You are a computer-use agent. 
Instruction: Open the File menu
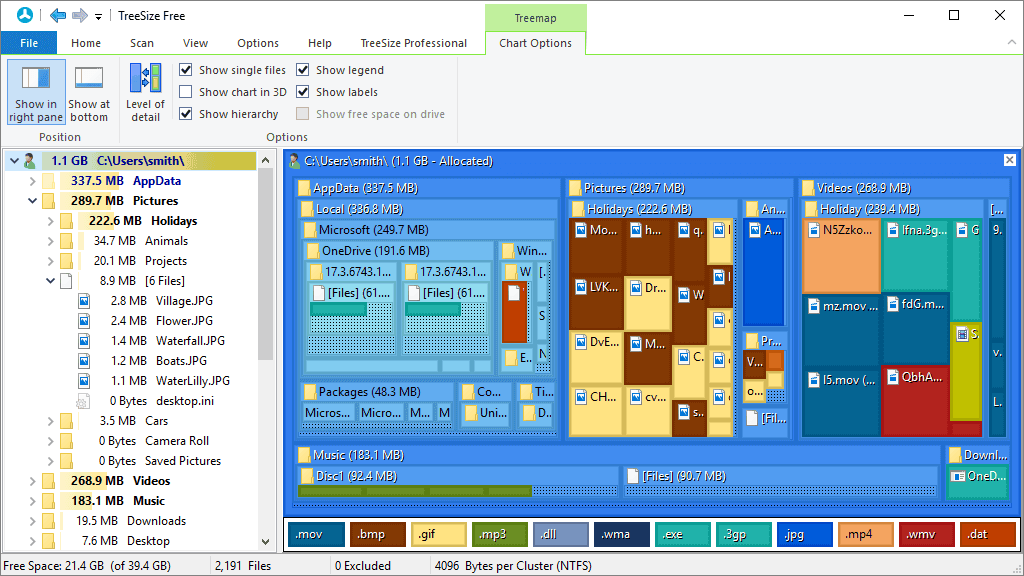coord(29,43)
